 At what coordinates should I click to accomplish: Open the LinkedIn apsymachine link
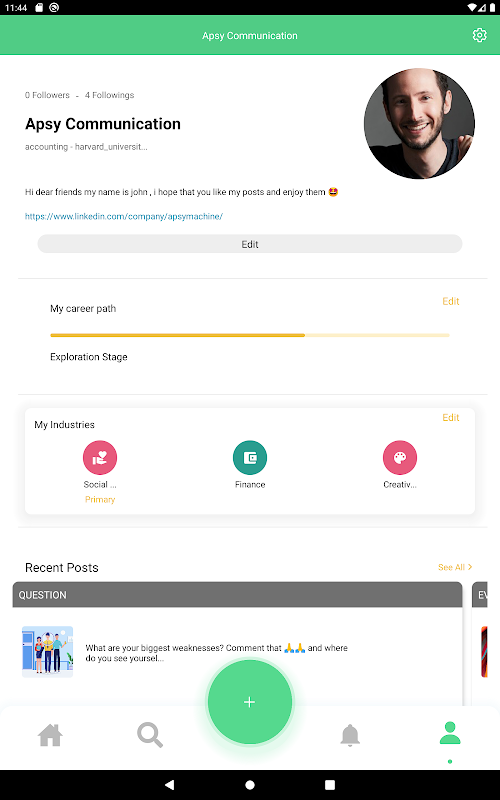coord(124,216)
